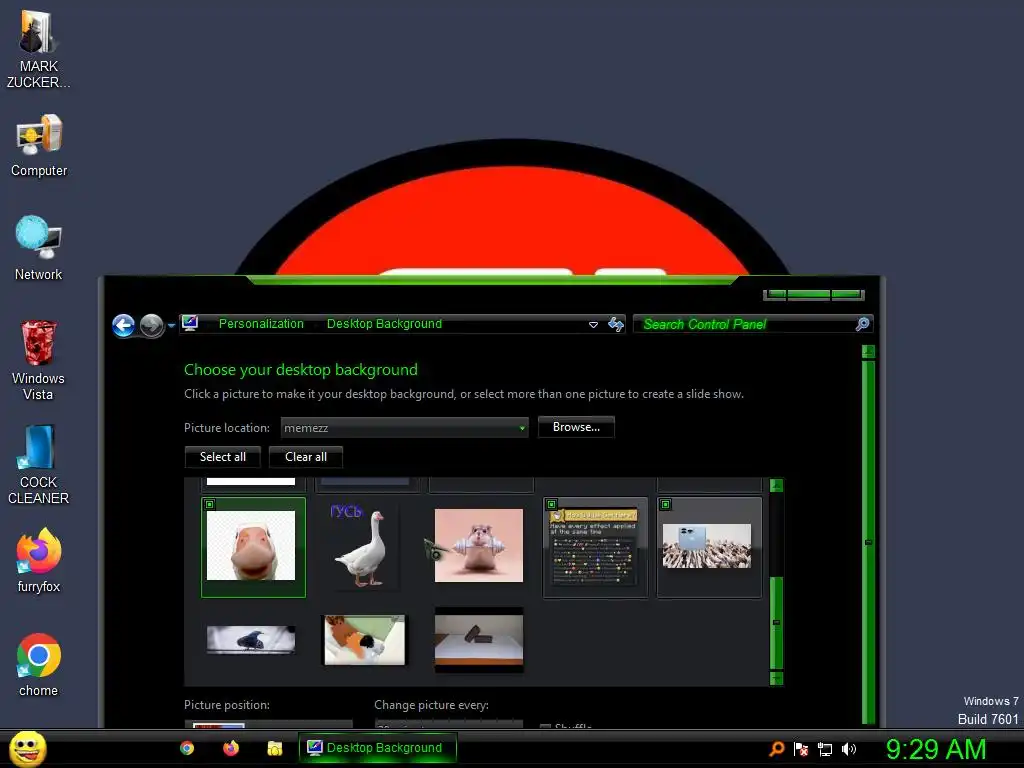Click the 'Choose your desktop background' heading
Screen dimensions: 1024x768
coord(300,370)
